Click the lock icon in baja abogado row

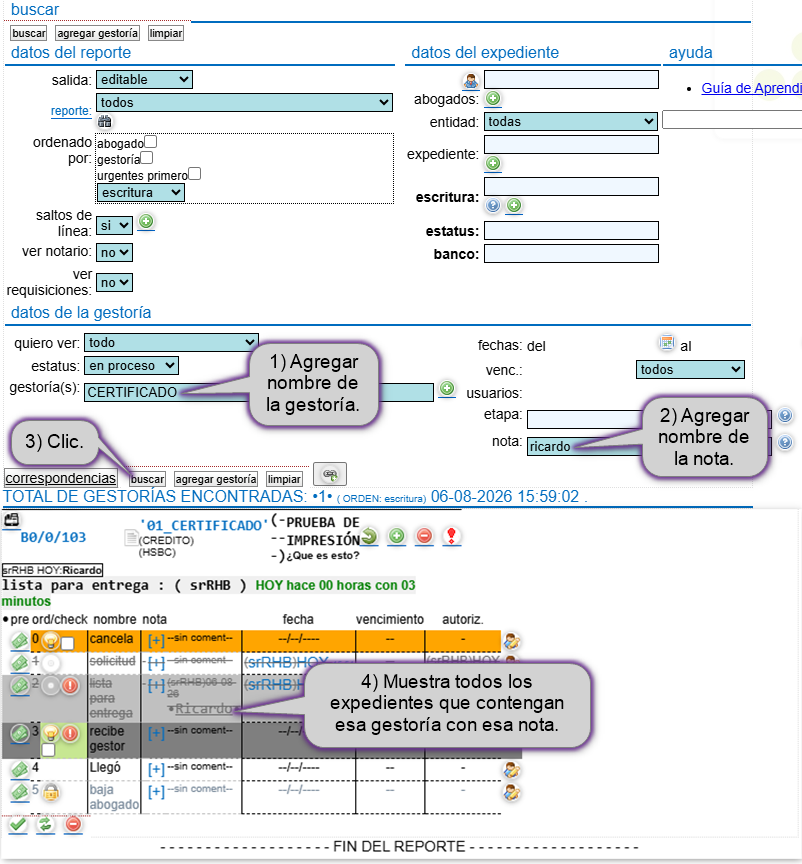(x=51, y=792)
